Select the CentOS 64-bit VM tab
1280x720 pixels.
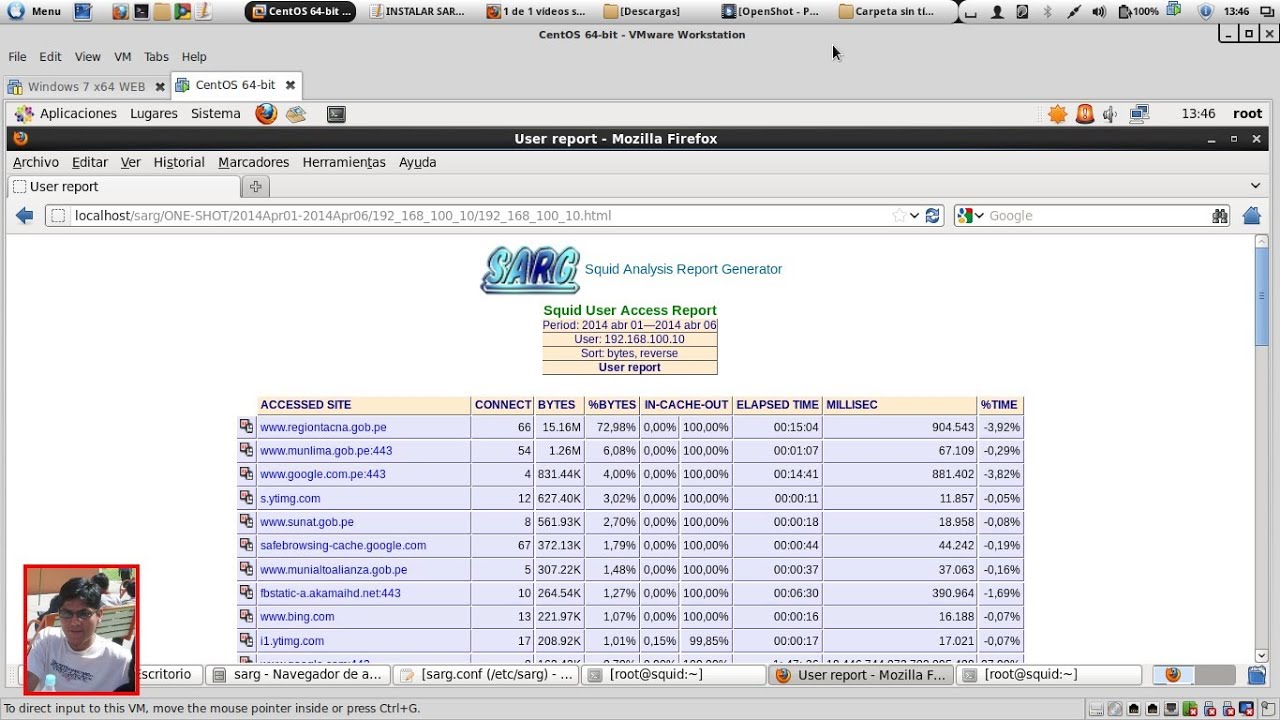(235, 85)
